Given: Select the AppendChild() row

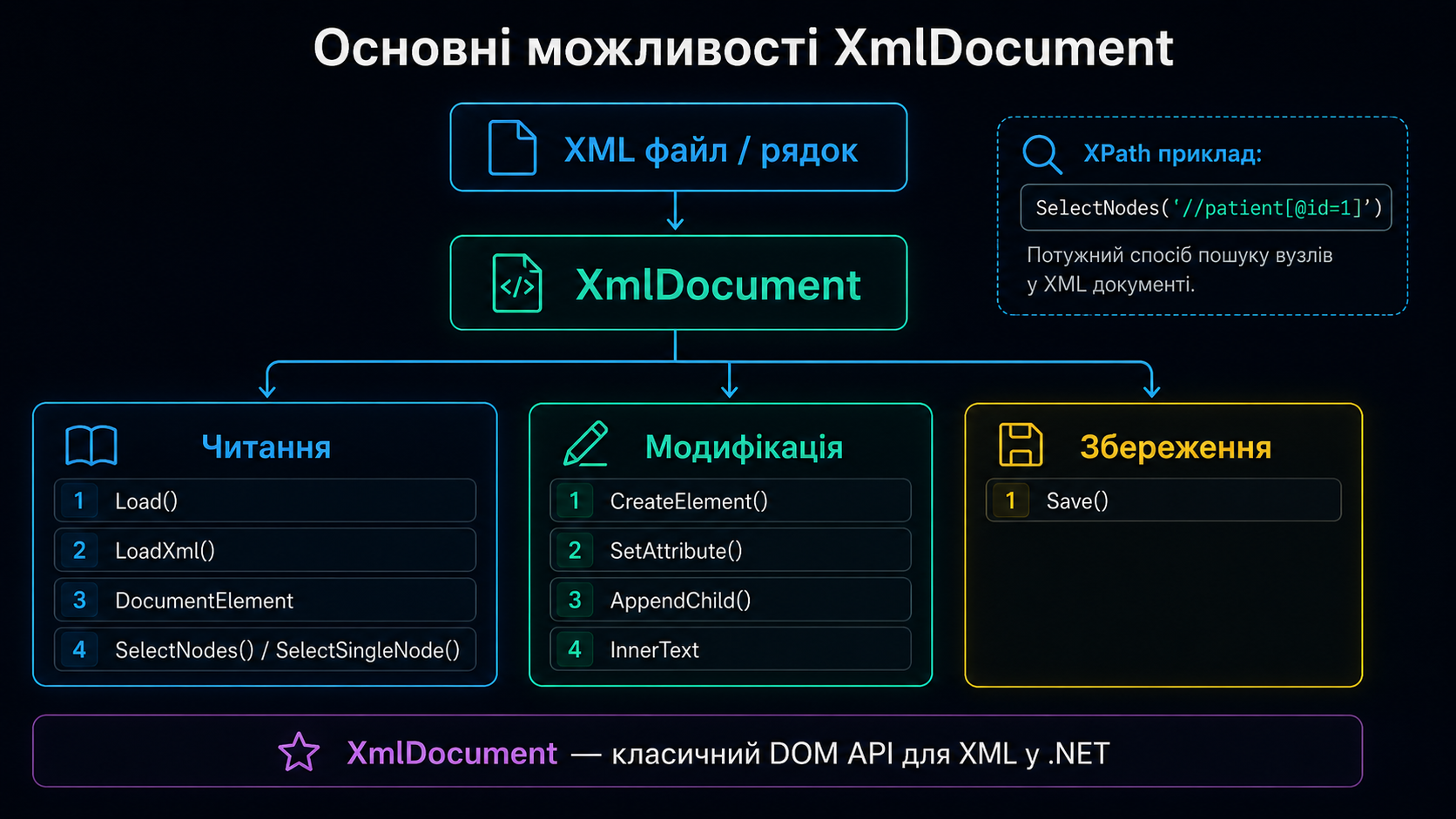Looking at the screenshot, I should (731, 600).
